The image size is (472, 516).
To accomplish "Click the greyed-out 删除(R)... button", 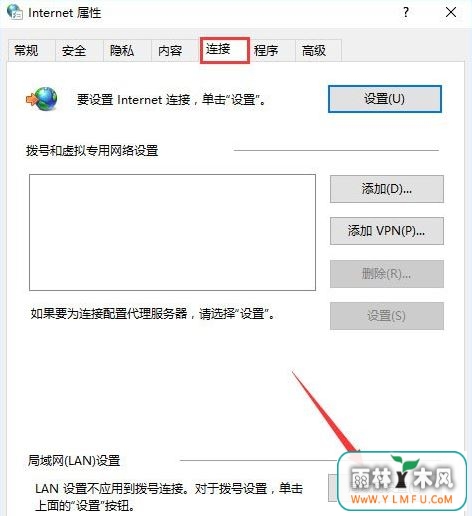I will click(387, 274).
